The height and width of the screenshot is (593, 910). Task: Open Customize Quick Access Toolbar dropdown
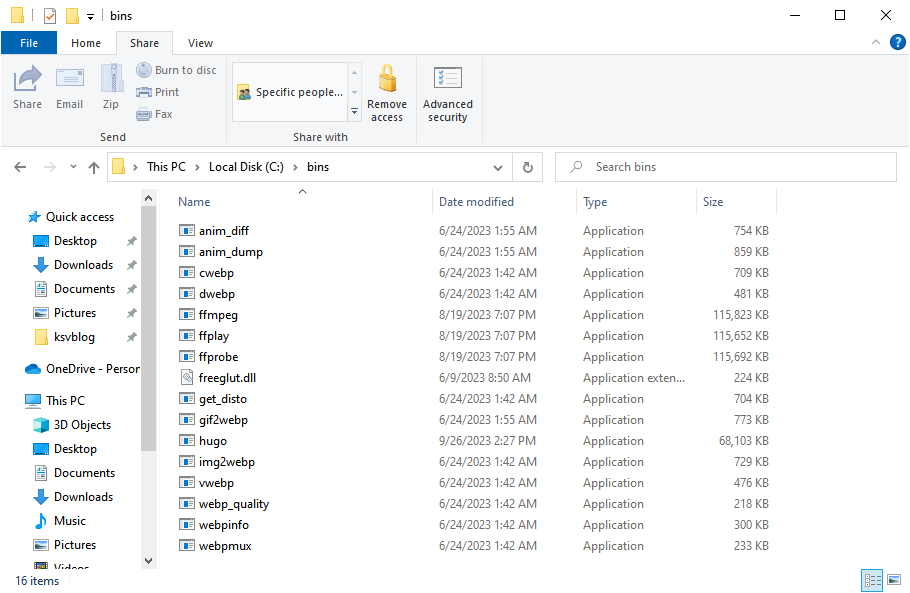(x=91, y=16)
